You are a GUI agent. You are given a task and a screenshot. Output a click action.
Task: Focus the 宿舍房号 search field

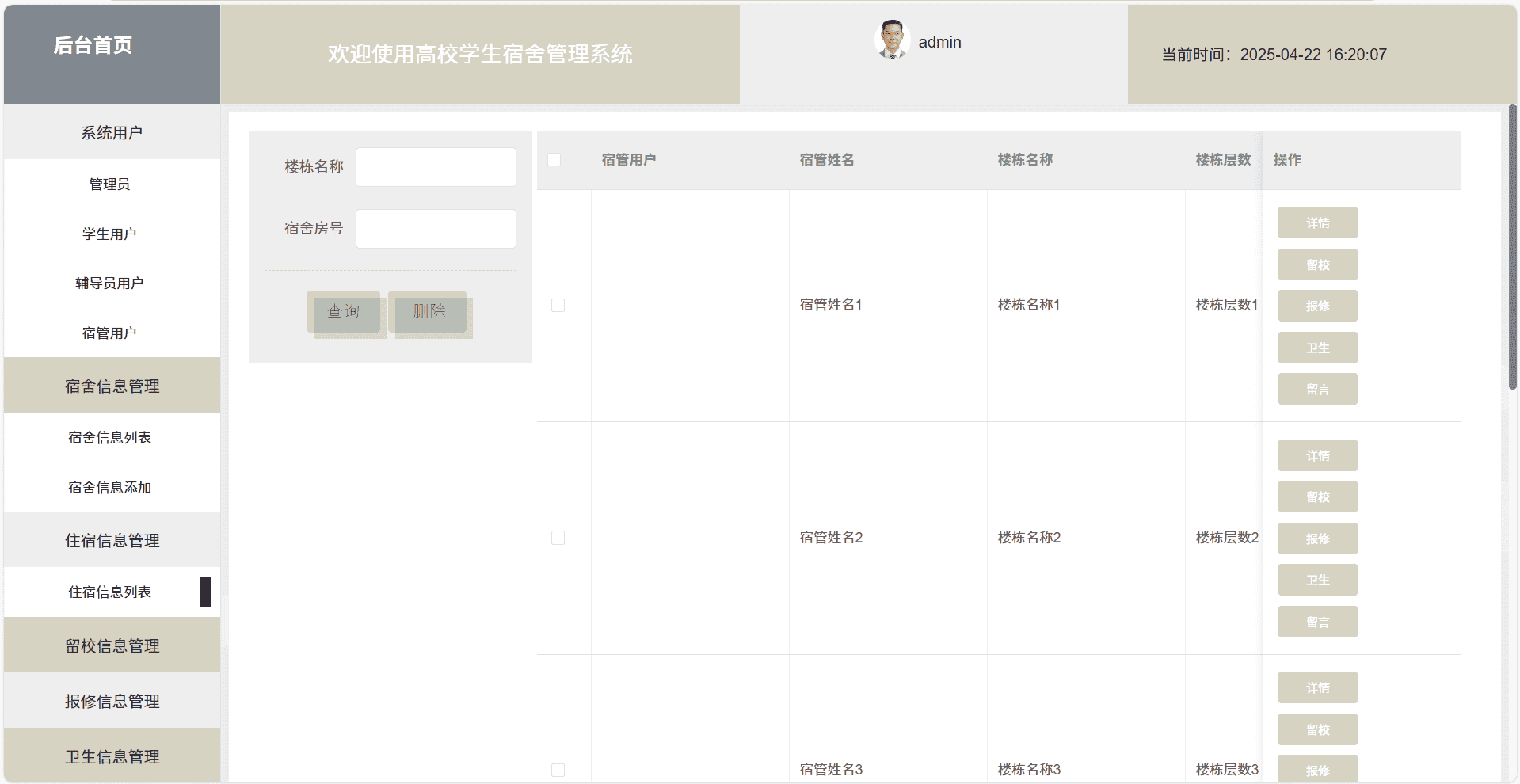point(436,229)
